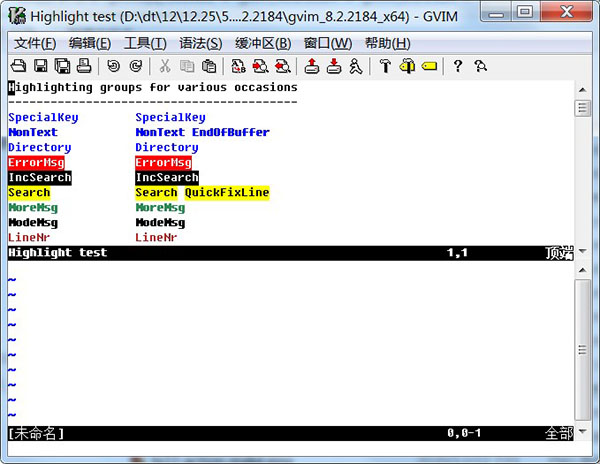Click the [未命名] status line
The height and width of the screenshot is (464, 600).
pos(290,433)
